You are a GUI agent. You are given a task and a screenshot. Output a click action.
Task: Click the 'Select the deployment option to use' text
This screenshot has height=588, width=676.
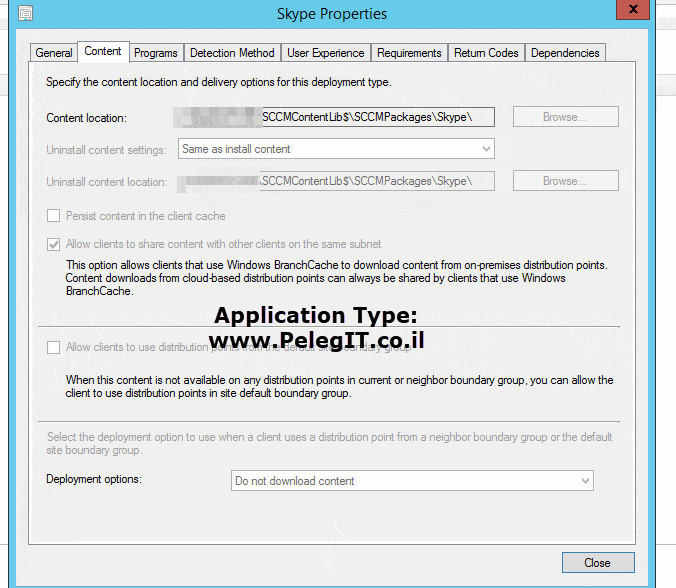(x=329, y=444)
